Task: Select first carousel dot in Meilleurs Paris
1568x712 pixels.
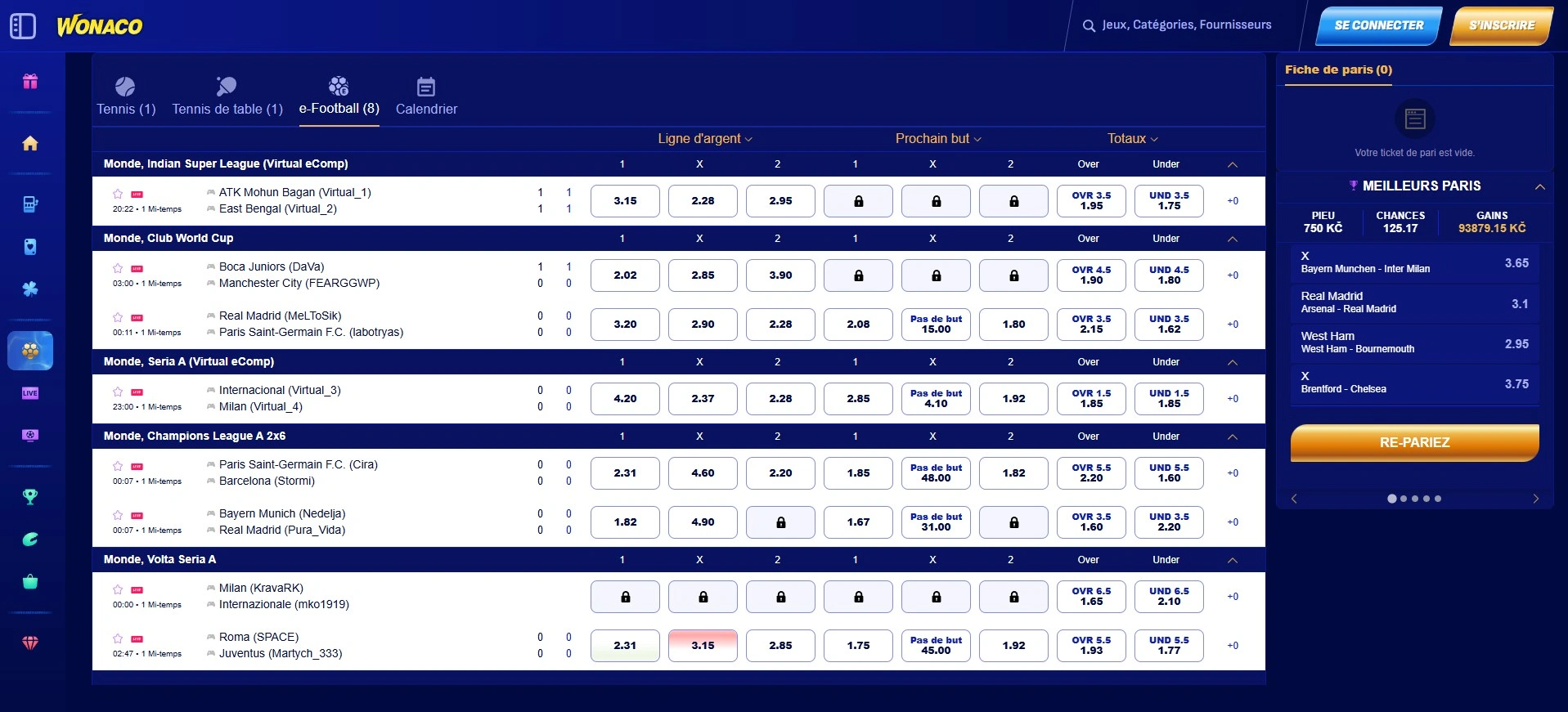Action: tap(1392, 499)
